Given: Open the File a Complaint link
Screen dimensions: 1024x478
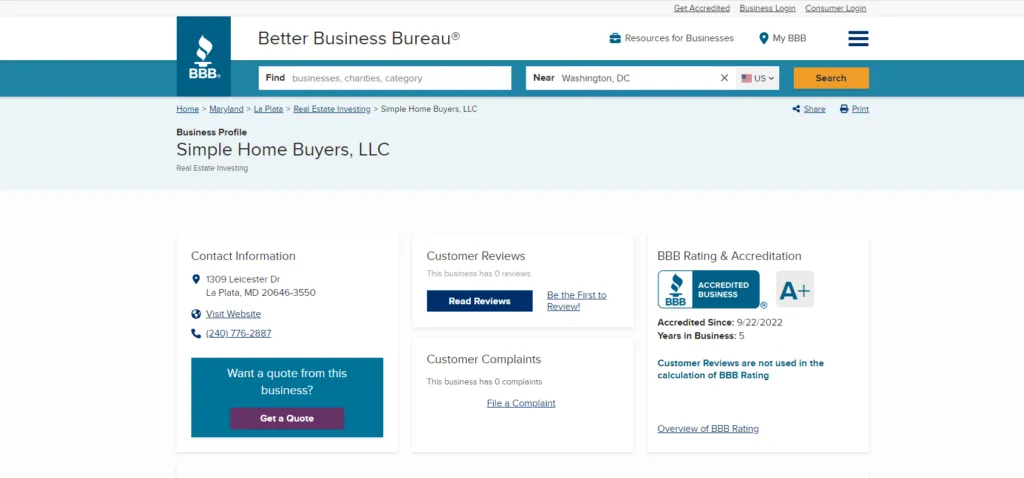Looking at the screenshot, I should coord(521,403).
